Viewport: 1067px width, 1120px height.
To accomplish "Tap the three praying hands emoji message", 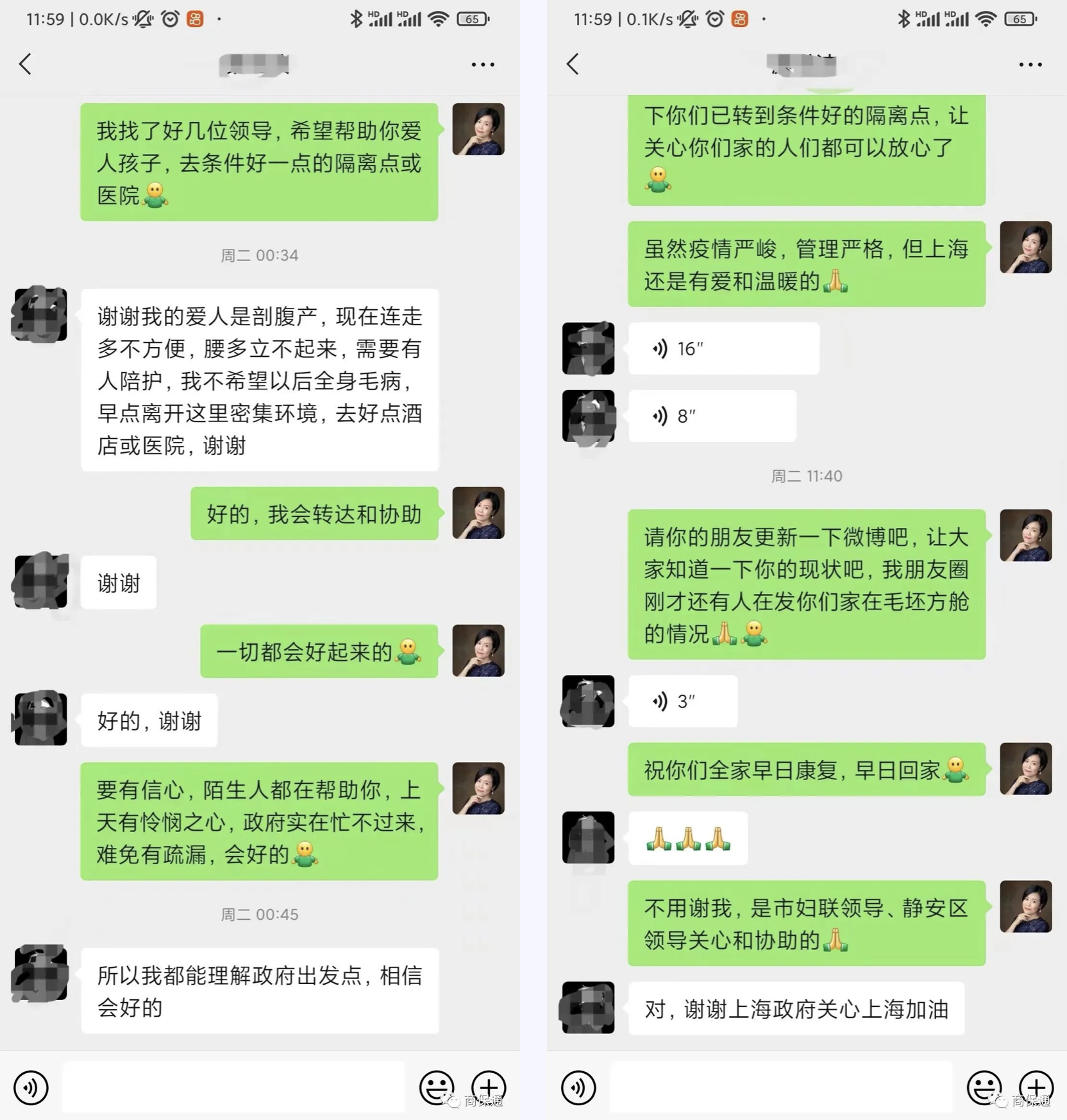I will (688, 838).
